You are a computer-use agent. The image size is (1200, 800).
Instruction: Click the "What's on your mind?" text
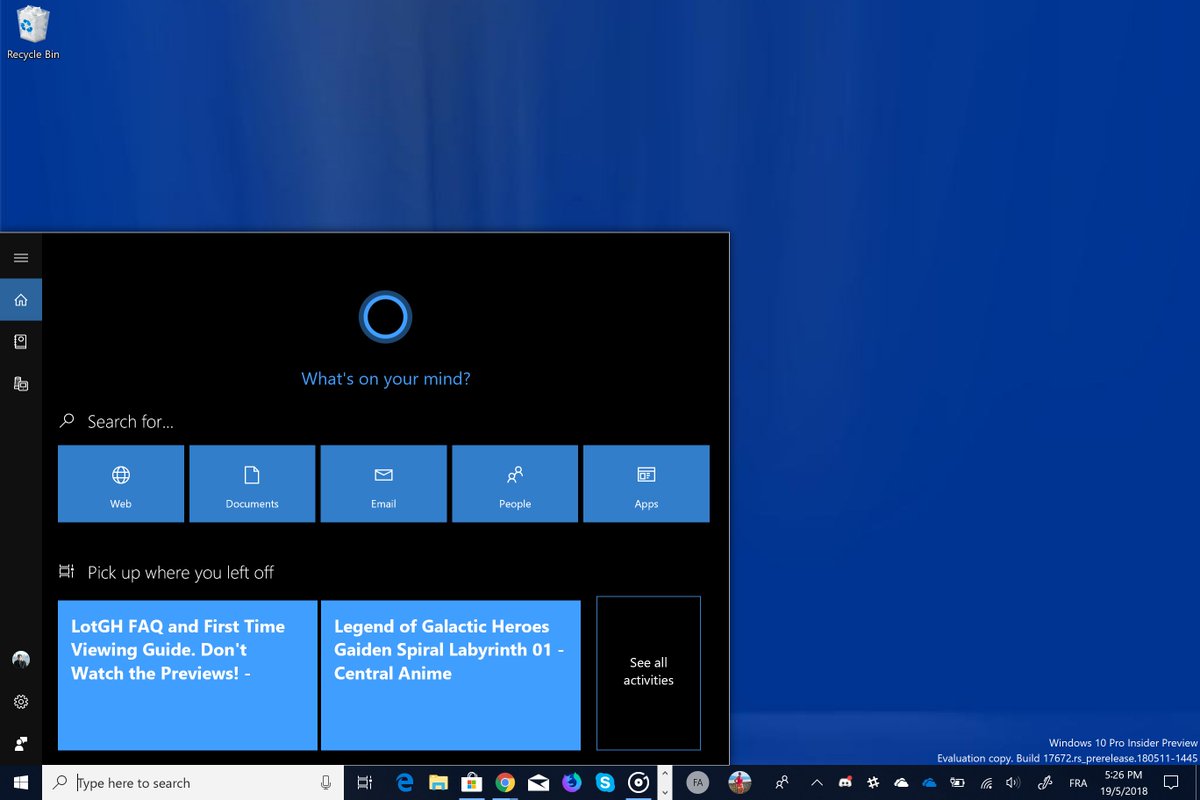[x=386, y=379]
